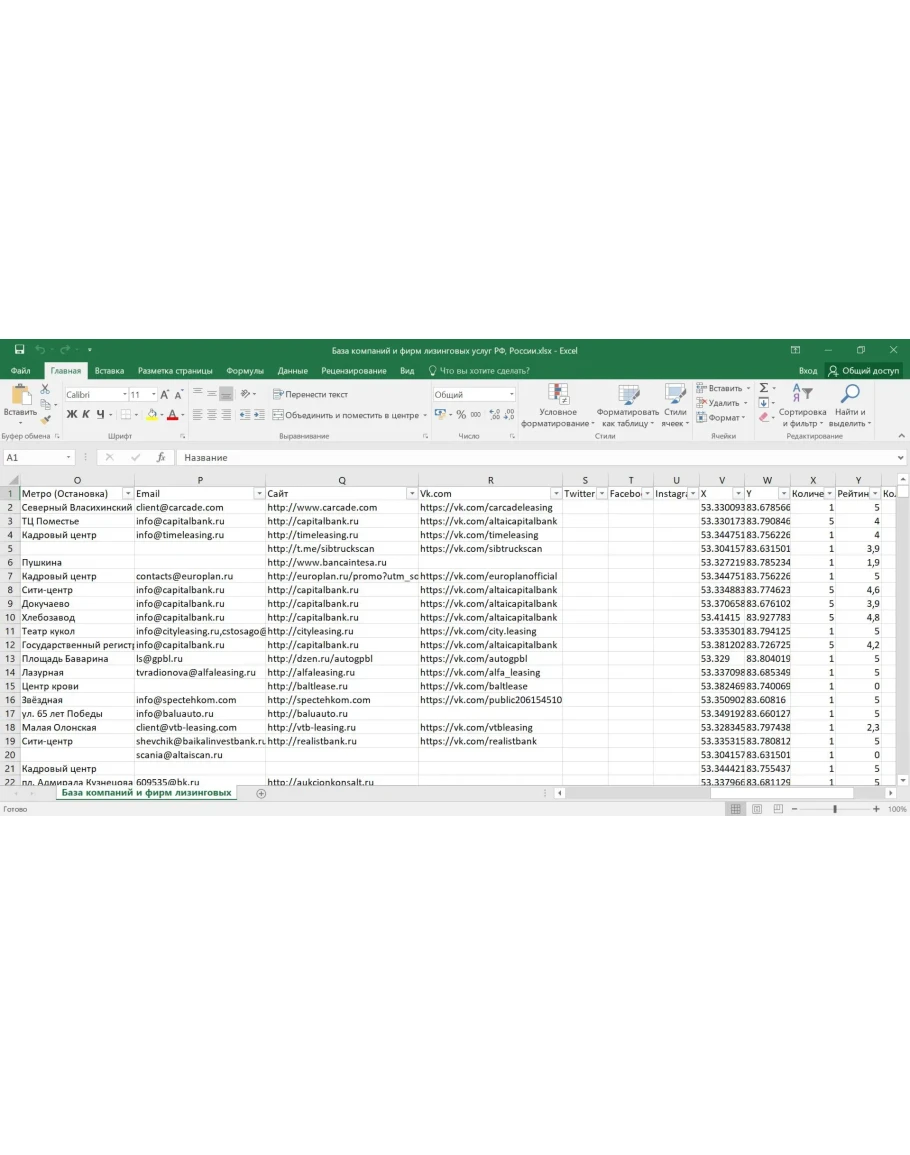This screenshot has width=910, height=1155.
Task: Toggle the align middle icon
Action: [211, 394]
